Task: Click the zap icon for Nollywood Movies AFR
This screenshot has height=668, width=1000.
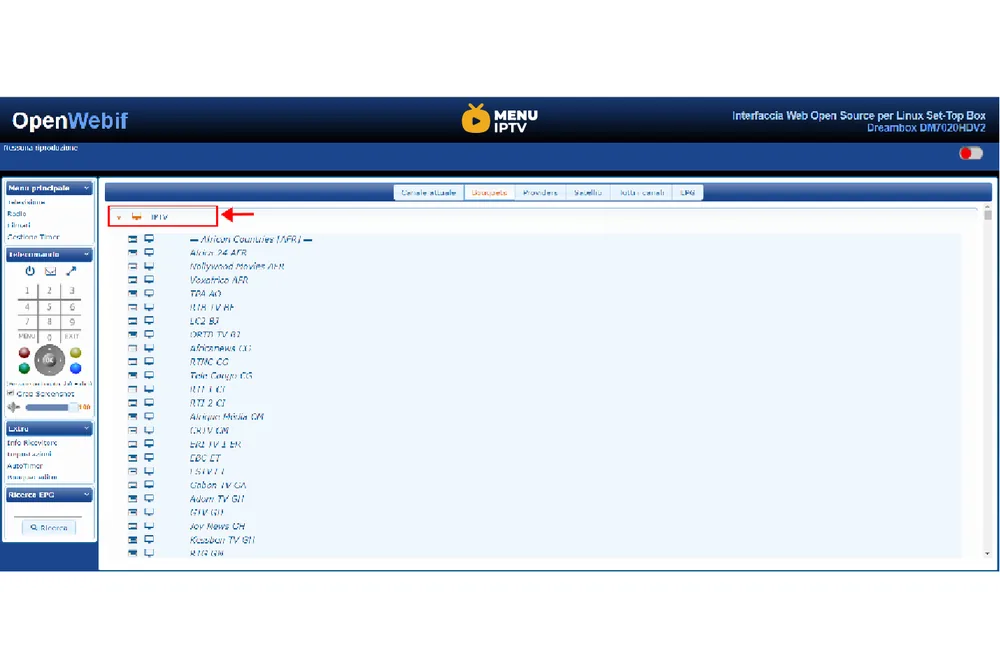Action: [133, 267]
